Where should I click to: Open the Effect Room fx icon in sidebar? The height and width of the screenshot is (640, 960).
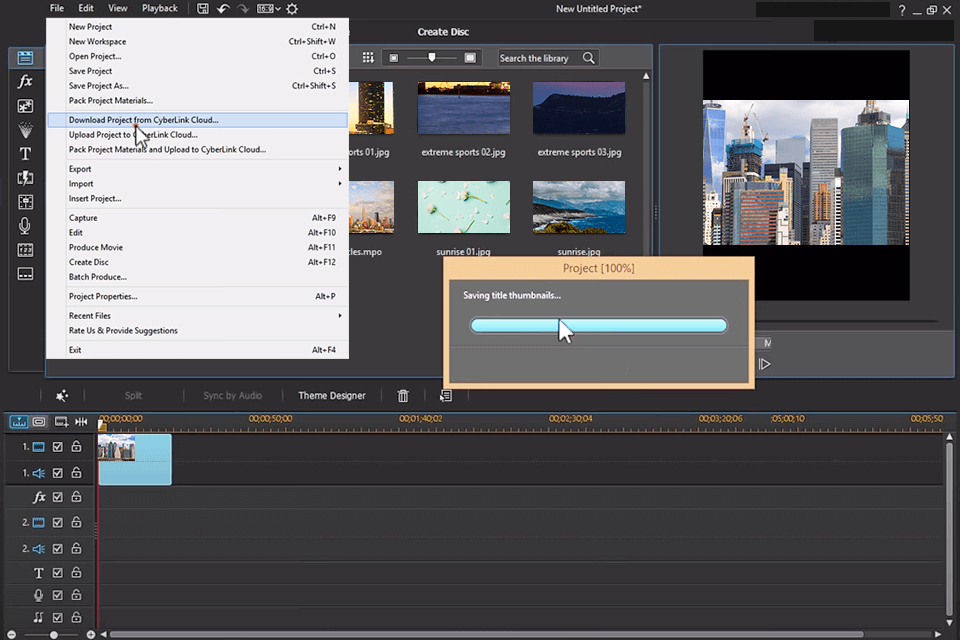tap(25, 81)
